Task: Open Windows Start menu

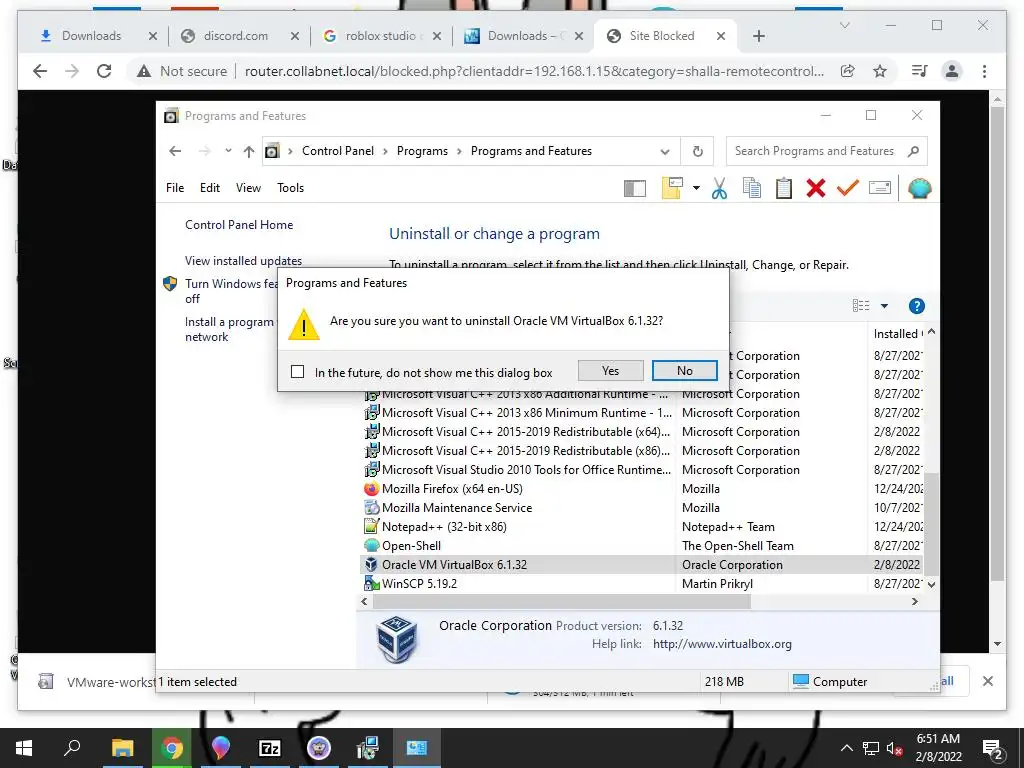Action: tap(24, 748)
